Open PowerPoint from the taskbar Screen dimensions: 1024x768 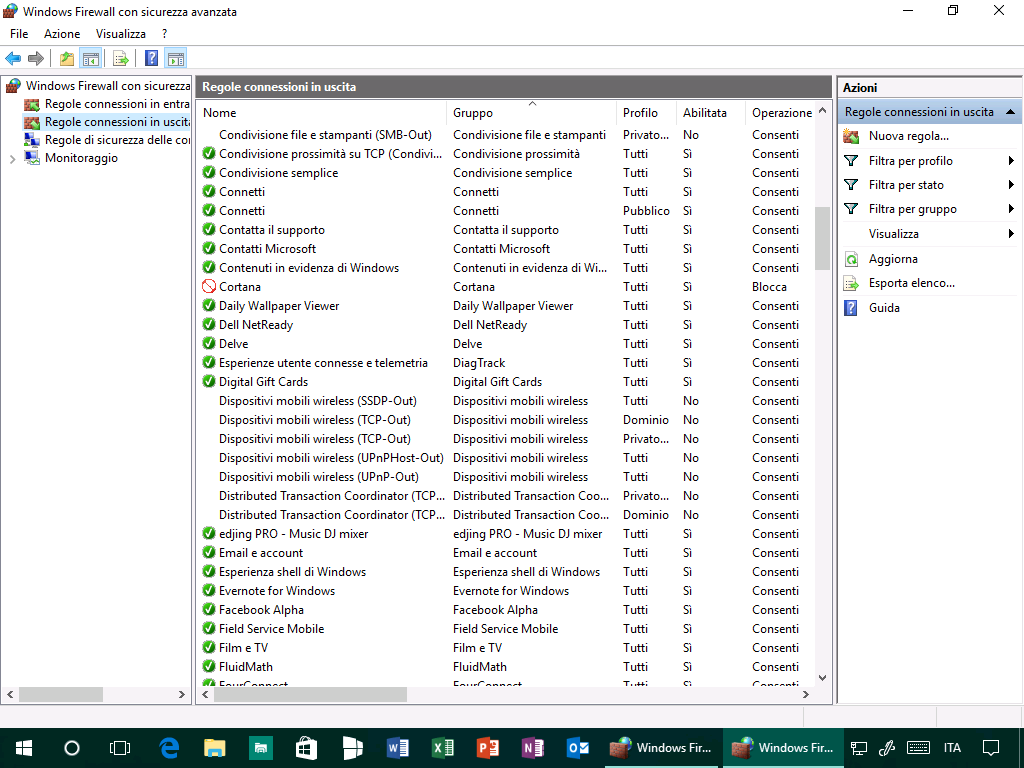pos(488,748)
